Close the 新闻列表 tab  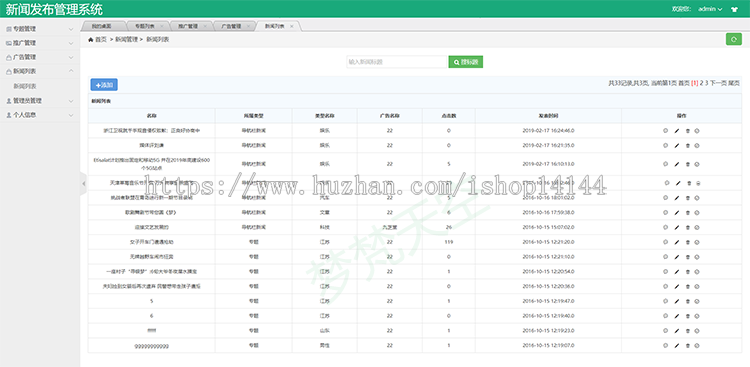tap(291, 26)
